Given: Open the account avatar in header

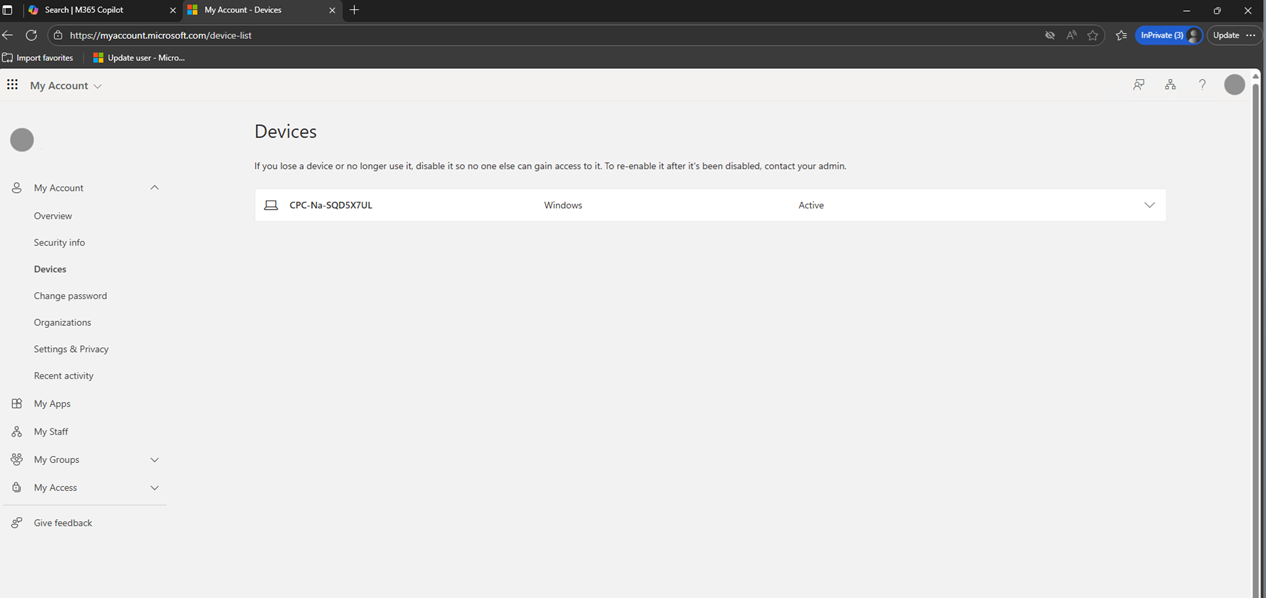Looking at the screenshot, I should 1235,85.
